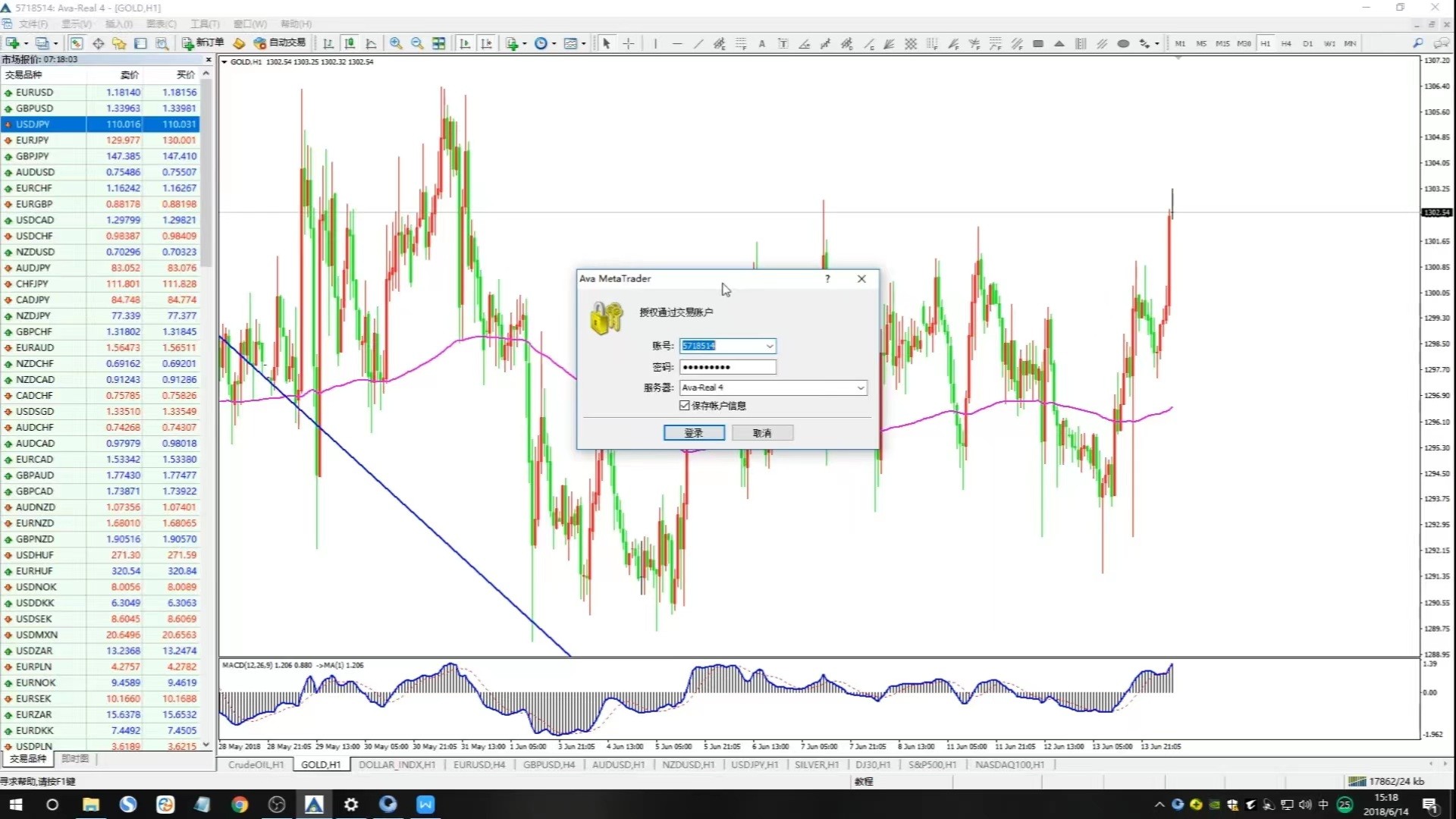Toggle the Terminal window icon
This screenshot has height=819, width=1456.
tap(140, 43)
